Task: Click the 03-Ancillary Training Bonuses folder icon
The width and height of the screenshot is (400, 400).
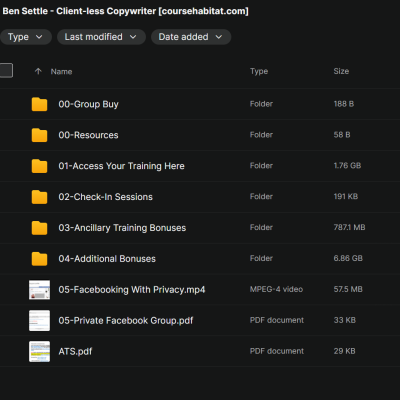Action: pyautogui.click(x=39, y=228)
